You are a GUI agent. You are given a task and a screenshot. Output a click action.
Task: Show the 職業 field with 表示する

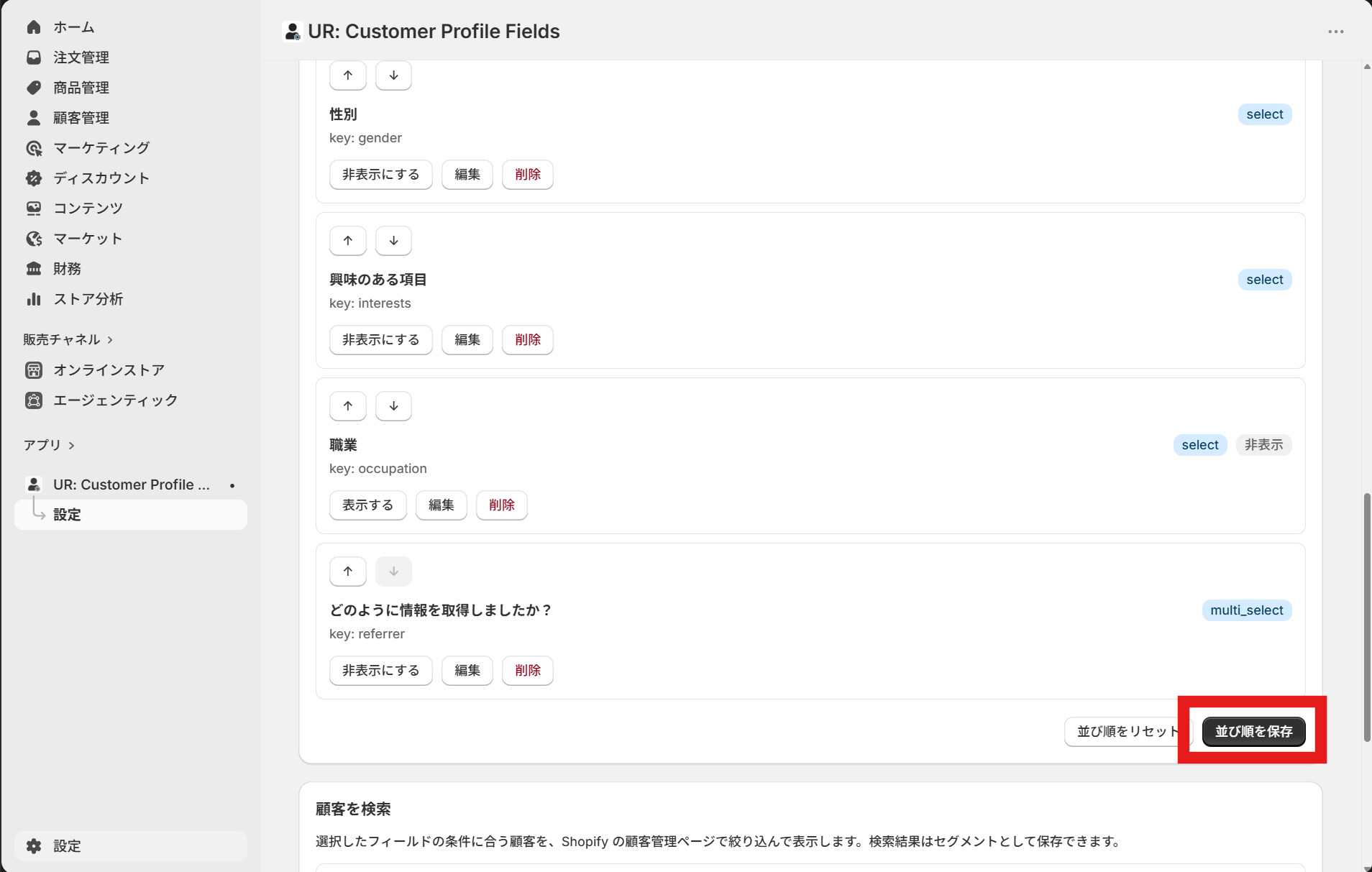368,505
